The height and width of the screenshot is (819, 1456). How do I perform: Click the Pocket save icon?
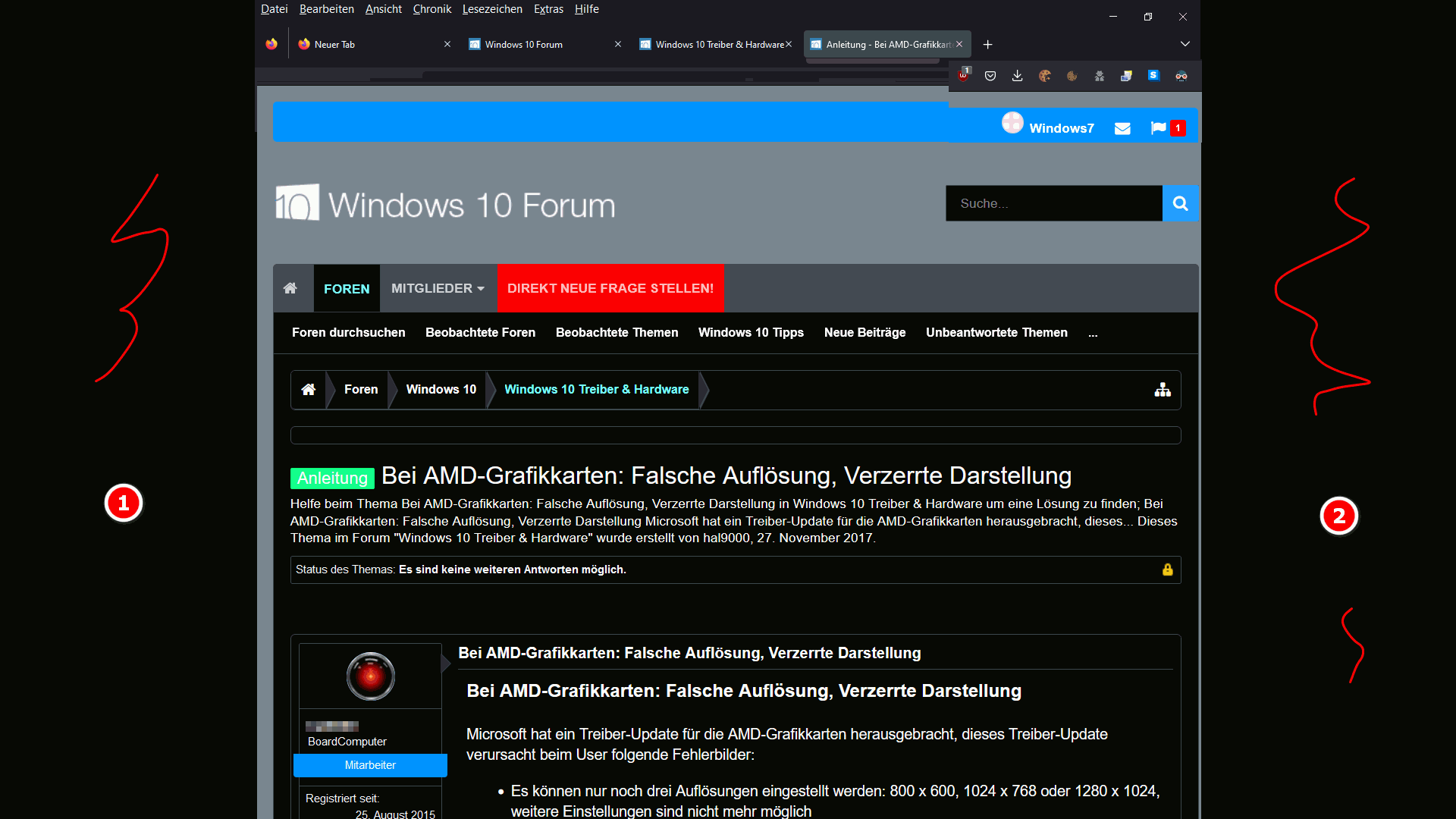[990, 76]
